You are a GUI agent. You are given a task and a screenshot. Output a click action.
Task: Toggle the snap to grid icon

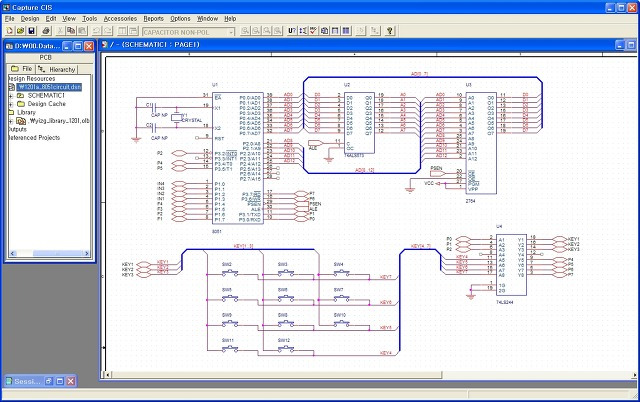pyautogui.click(x=361, y=31)
